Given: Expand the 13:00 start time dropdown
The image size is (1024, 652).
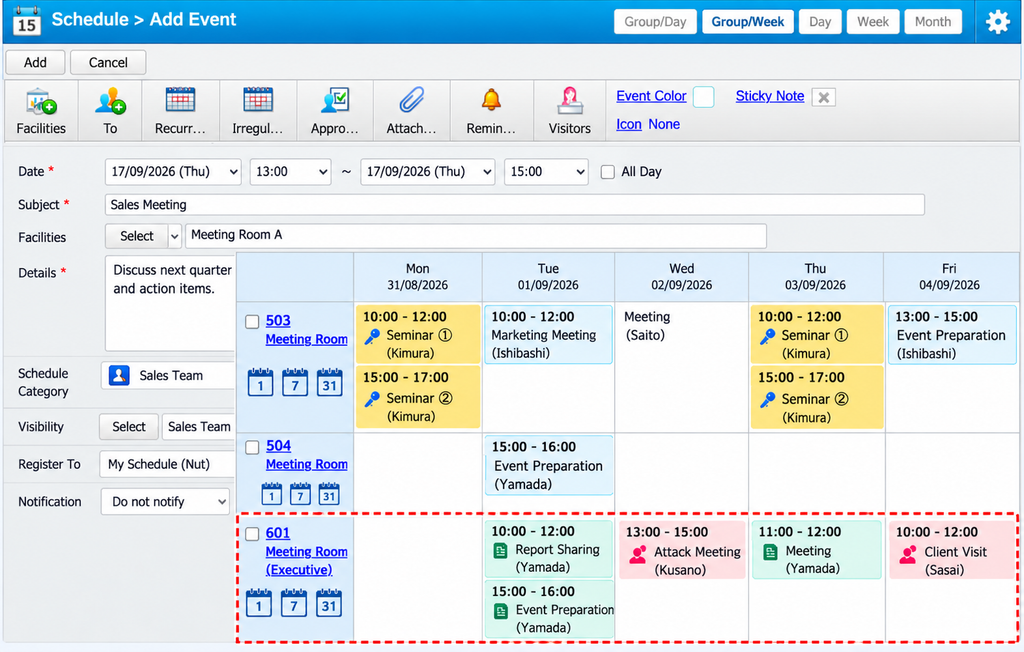Looking at the screenshot, I should (291, 172).
